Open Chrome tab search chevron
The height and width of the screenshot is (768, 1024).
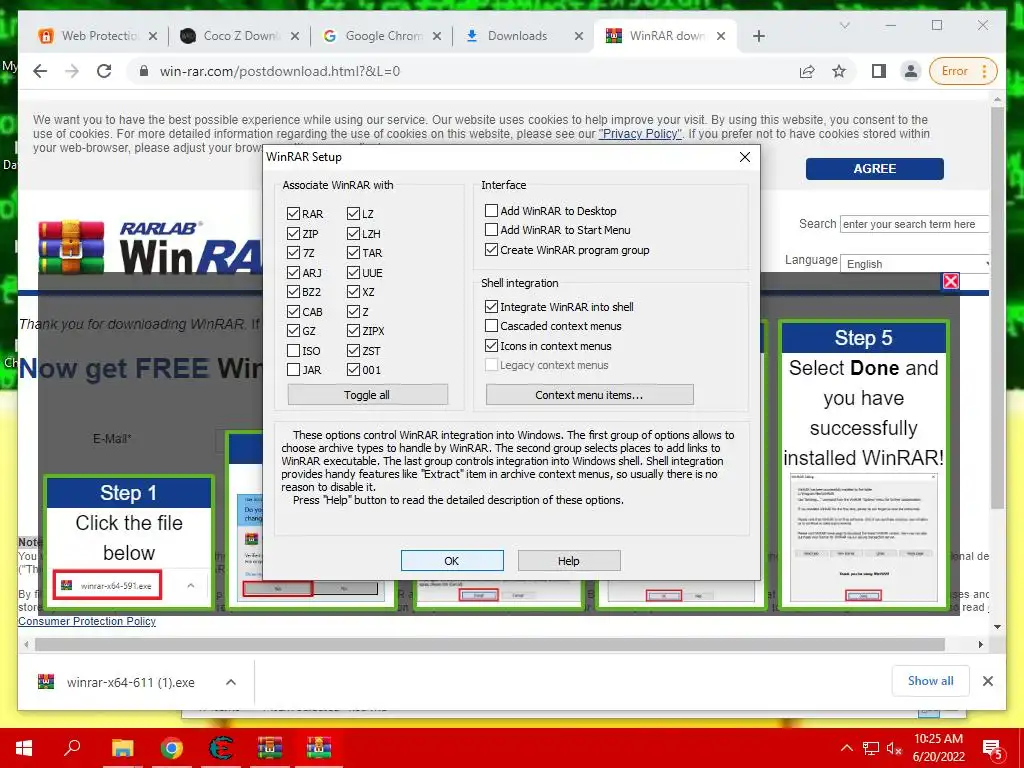click(844, 25)
